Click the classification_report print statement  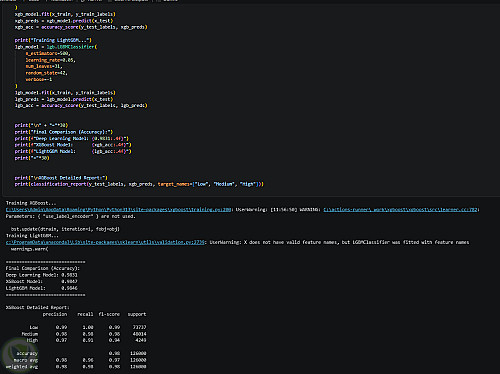[139, 184]
